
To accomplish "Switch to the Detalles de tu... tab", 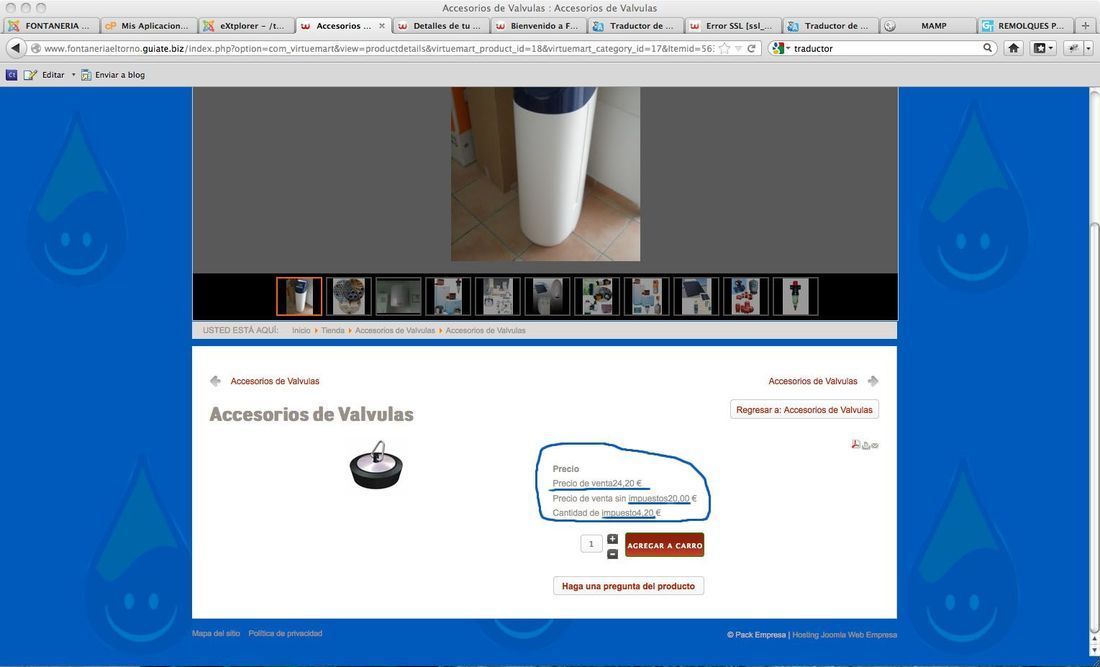I will tap(441, 26).
